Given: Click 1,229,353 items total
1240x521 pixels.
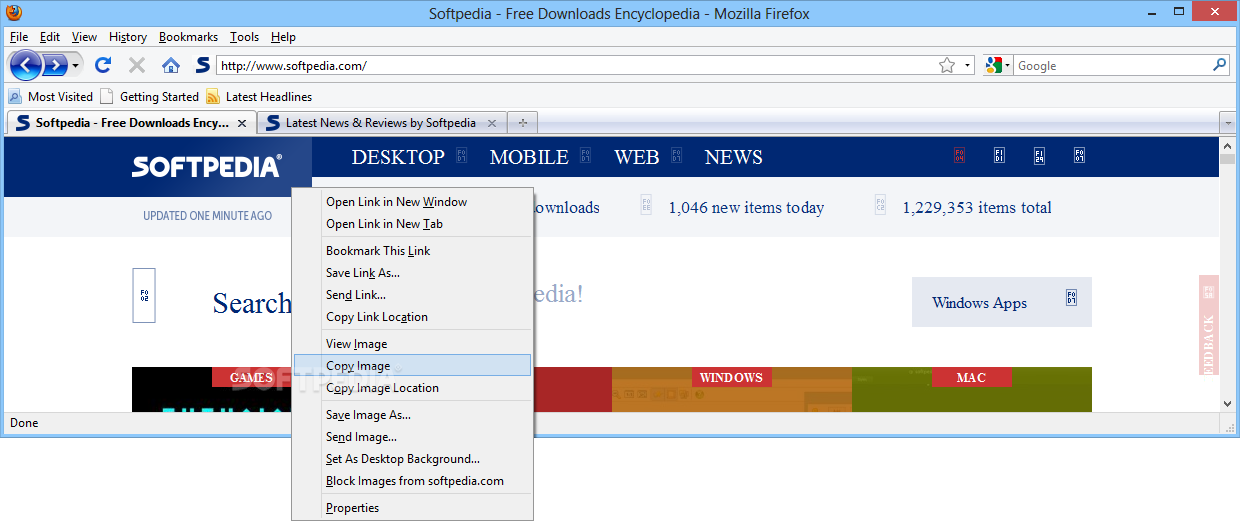Looking at the screenshot, I should pyautogui.click(x=977, y=208).
